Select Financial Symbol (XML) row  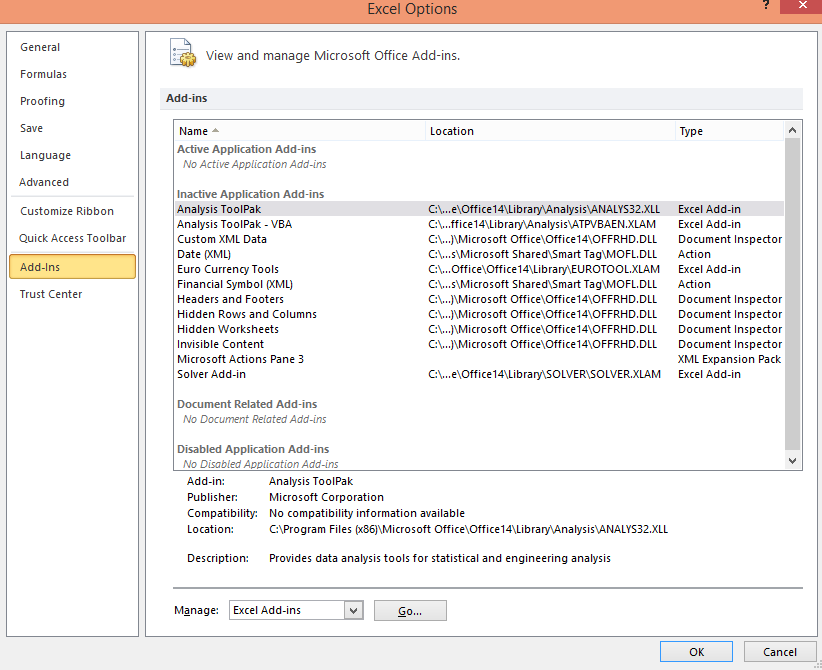click(479, 284)
